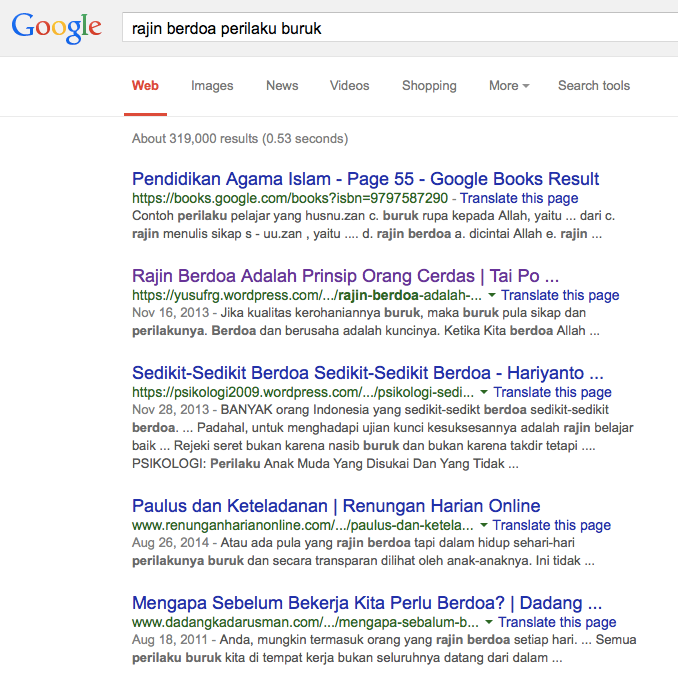
Task: Open 'Mengapa Sebelum Bekerja Kita Perlu Berdoa?' result
Action: [367, 602]
